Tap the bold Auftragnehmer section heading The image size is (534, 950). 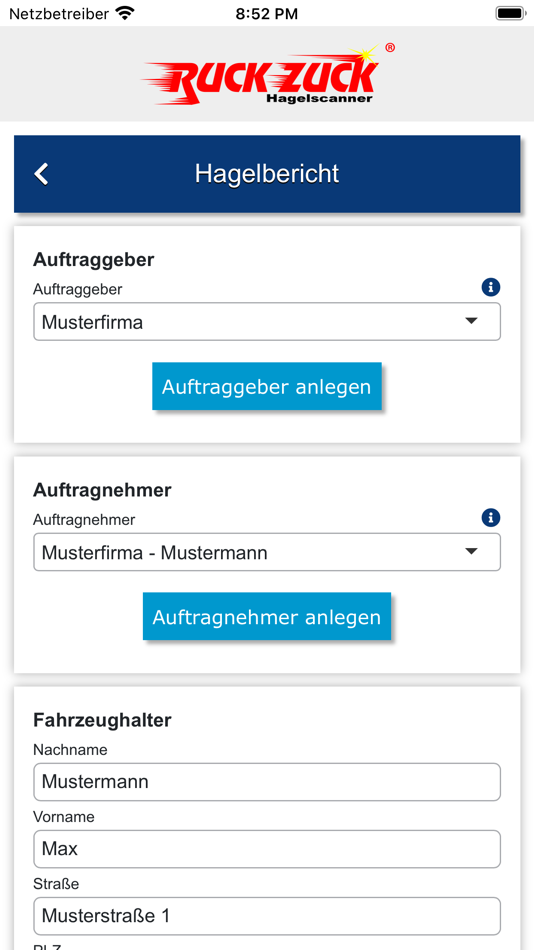(x=102, y=490)
